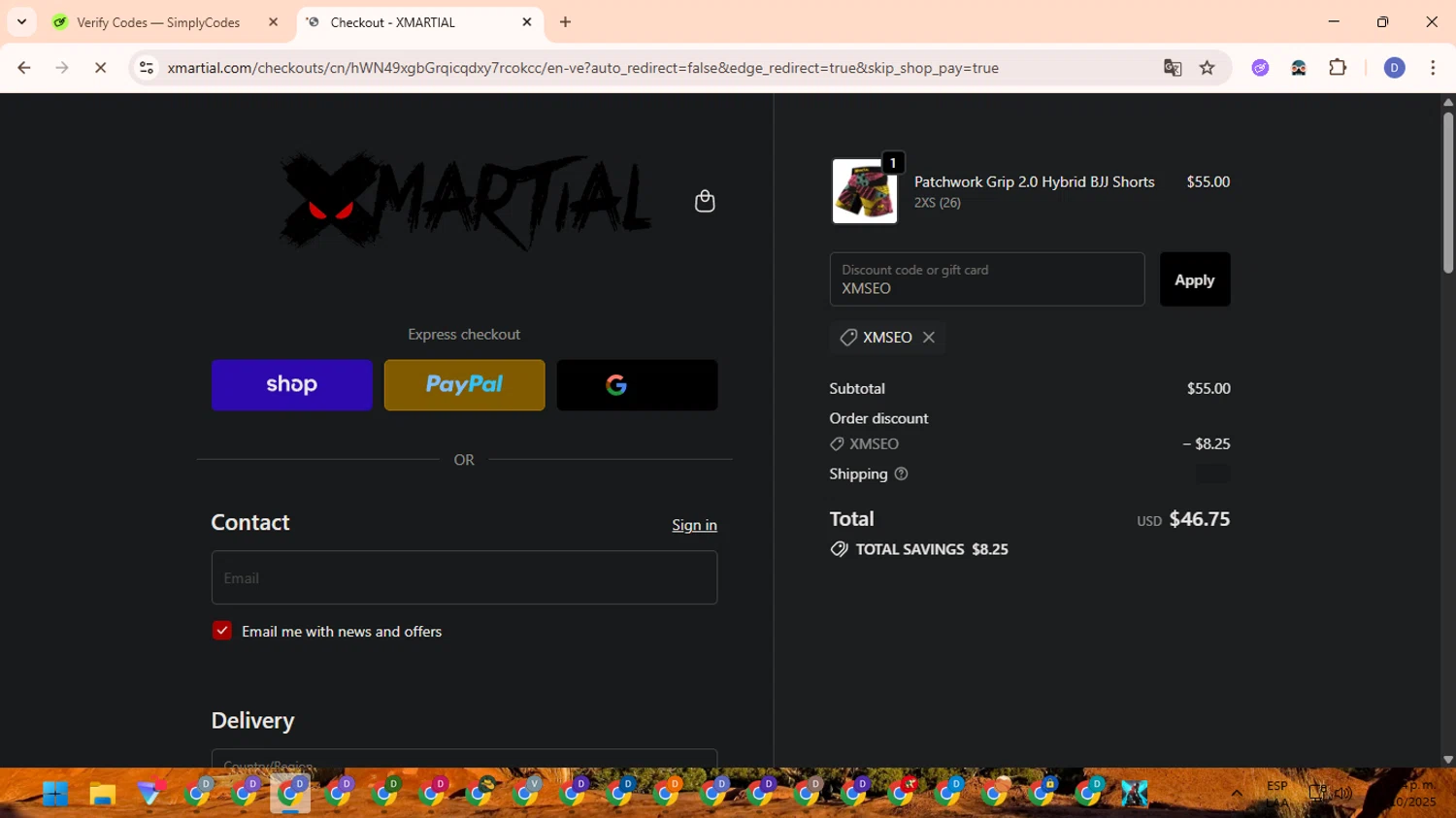Click the scrollbar down arrow
The image size is (1456, 818).
[x=1448, y=760]
